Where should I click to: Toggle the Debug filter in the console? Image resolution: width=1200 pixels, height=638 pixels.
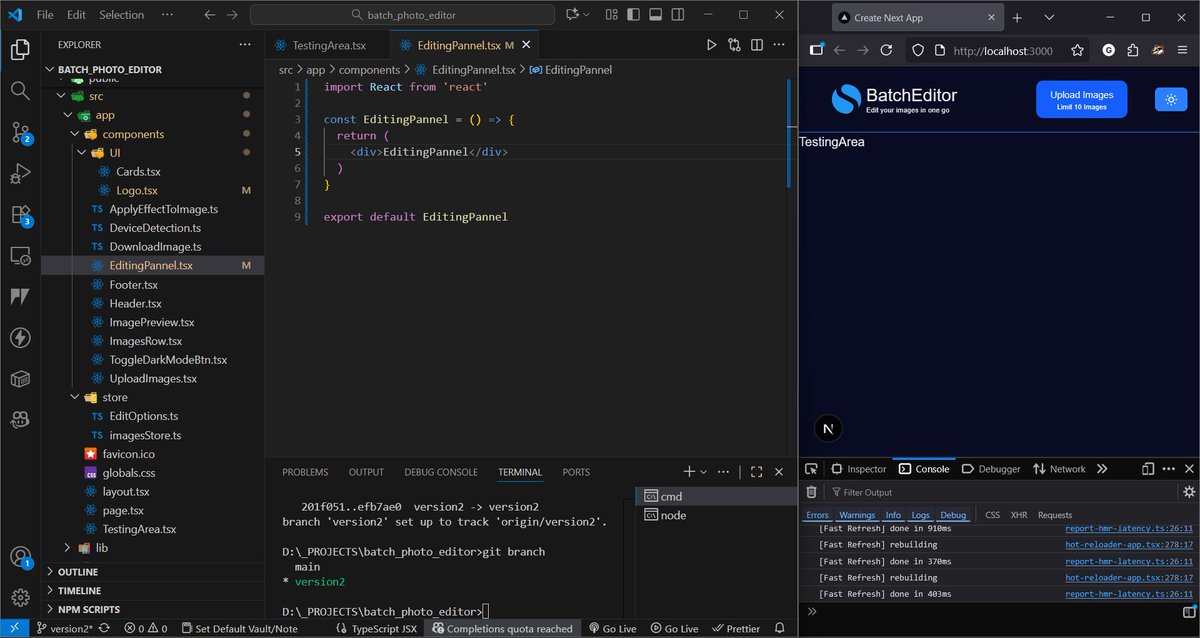pos(953,515)
